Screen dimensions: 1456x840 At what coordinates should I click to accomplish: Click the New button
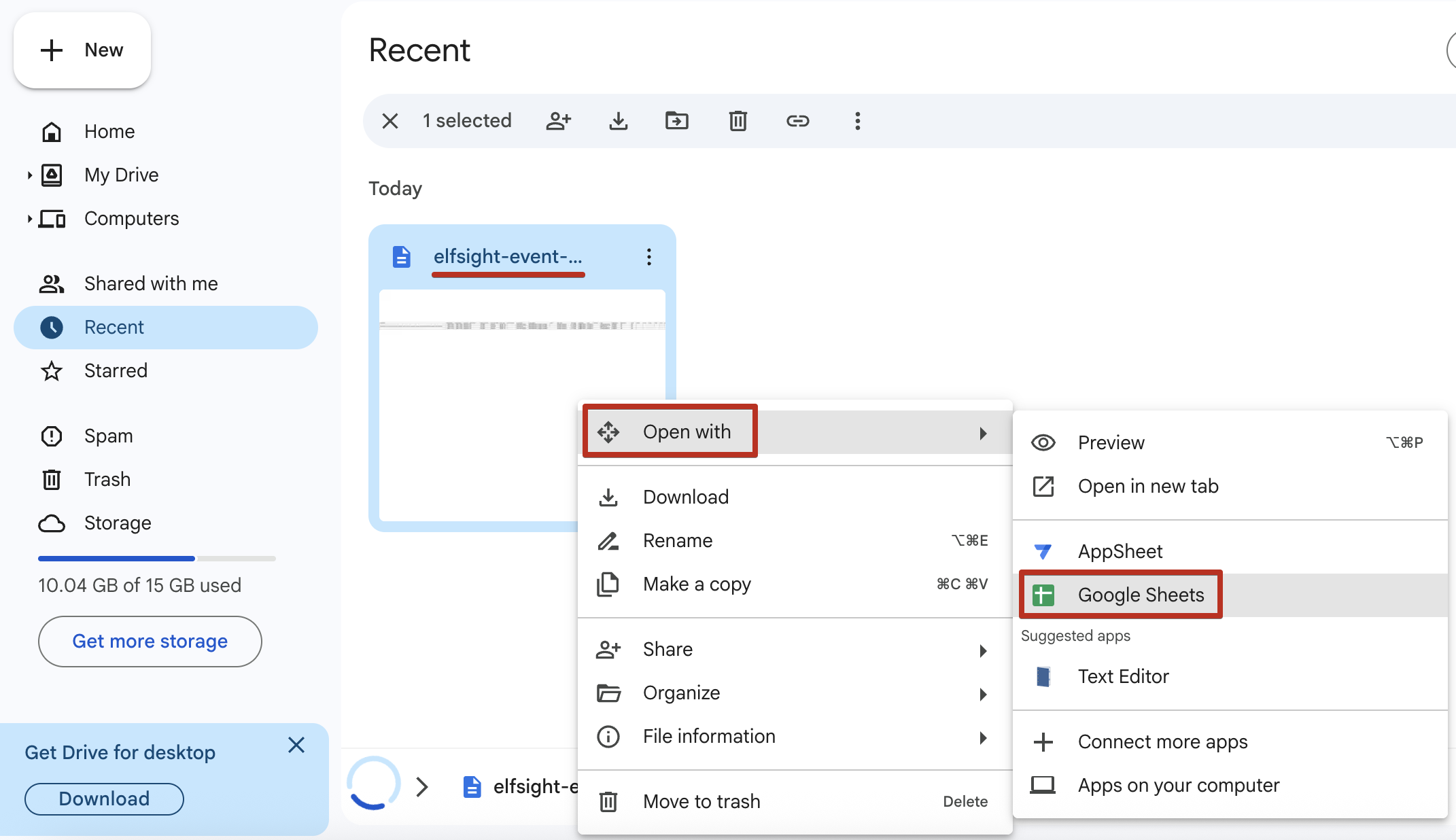click(82, 50)
